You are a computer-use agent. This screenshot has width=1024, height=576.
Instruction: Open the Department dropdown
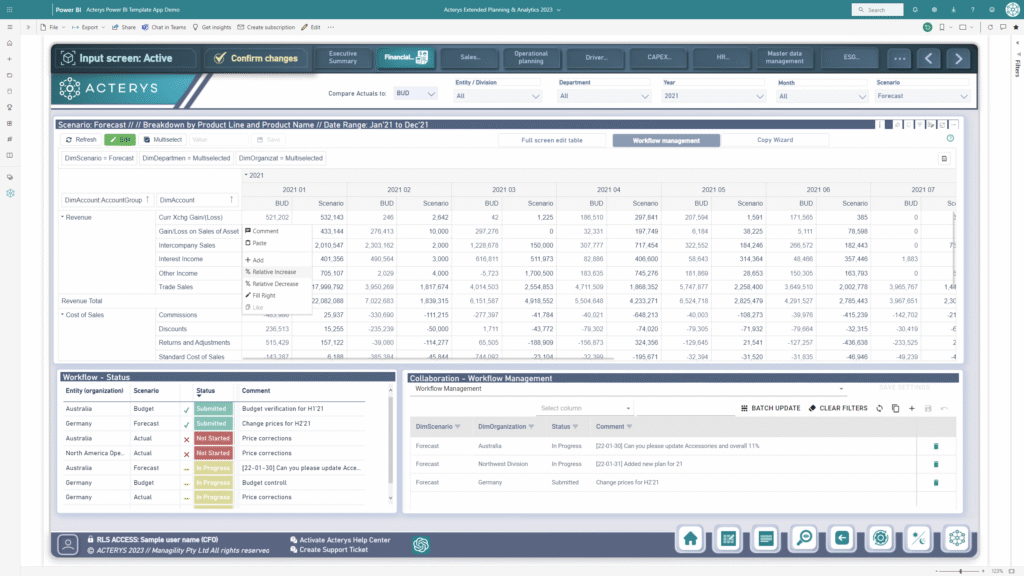(x=604, y=96)
